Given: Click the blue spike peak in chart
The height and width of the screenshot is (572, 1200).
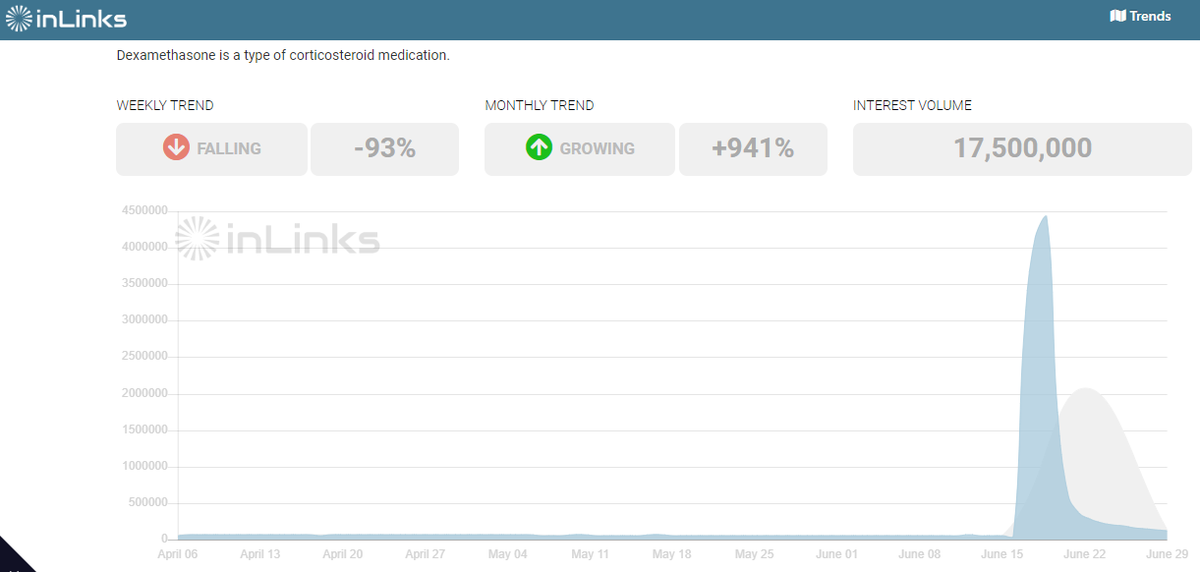Looking at the screenshot, I should [x=1045, y=217].
